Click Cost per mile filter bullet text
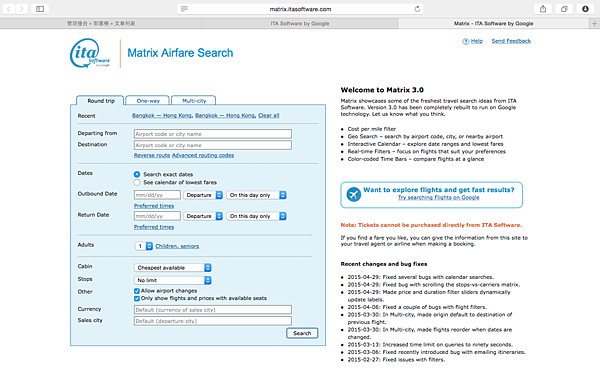 (x=372, y=129)
